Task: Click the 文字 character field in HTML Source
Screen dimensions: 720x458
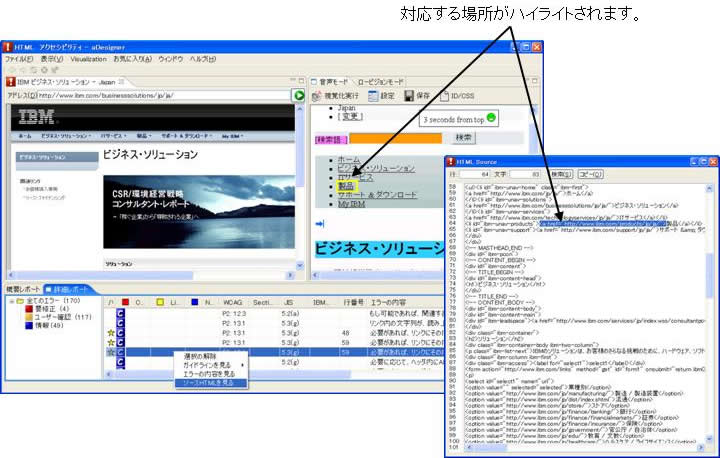Action: [524, 174]
